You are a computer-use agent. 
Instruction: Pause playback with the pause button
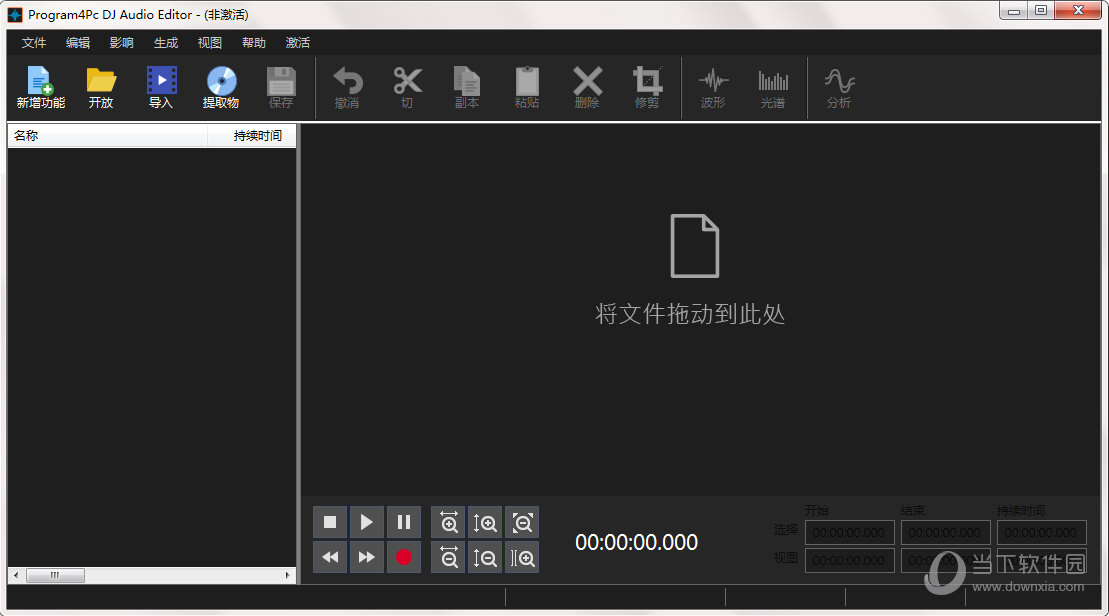pos(403,522)
